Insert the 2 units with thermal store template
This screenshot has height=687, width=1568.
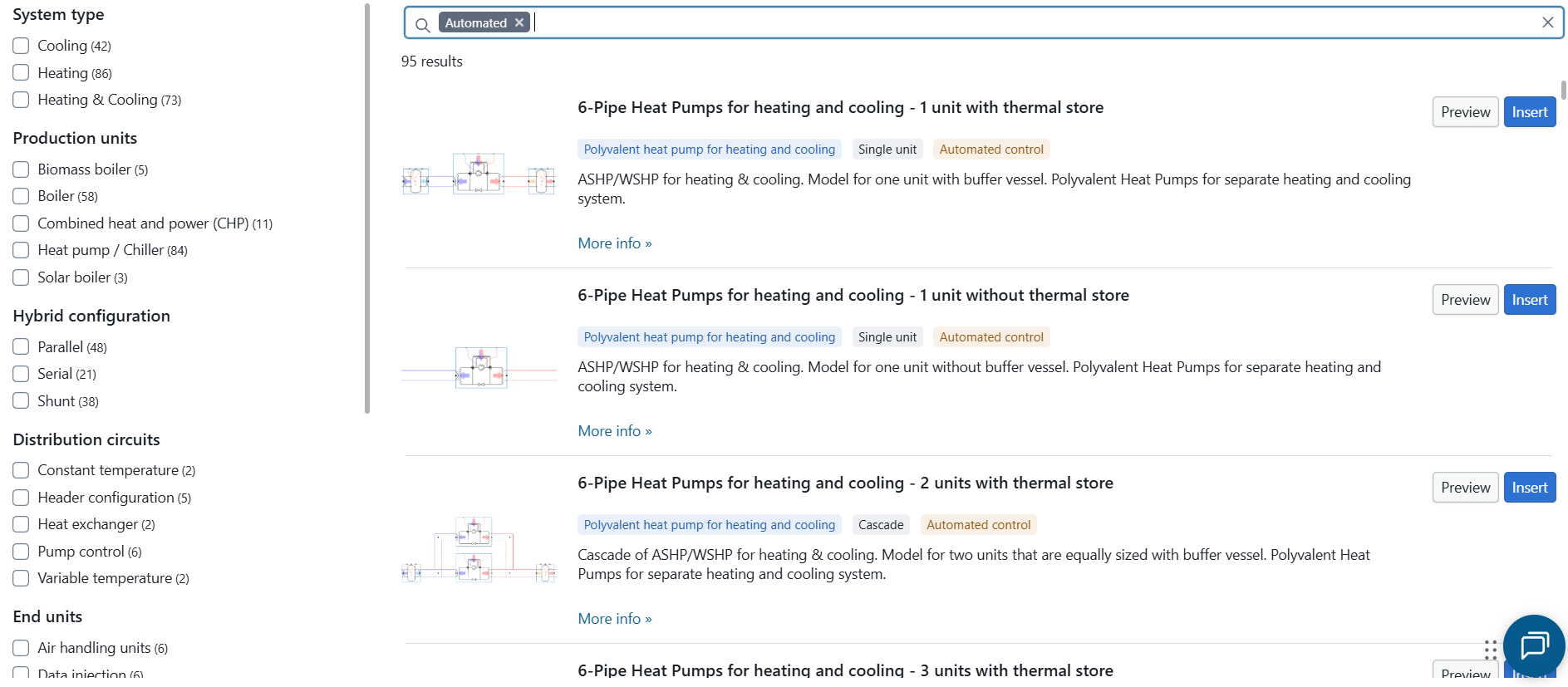[1529, 488]
